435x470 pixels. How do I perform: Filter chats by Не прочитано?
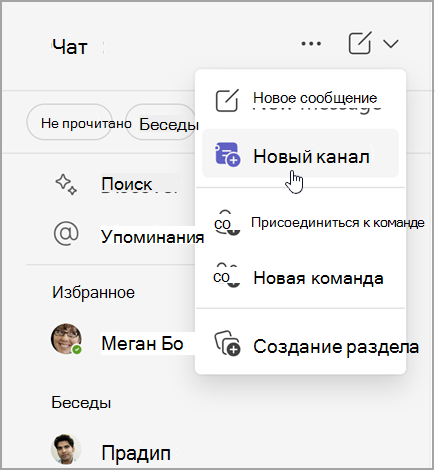(69, 122)
